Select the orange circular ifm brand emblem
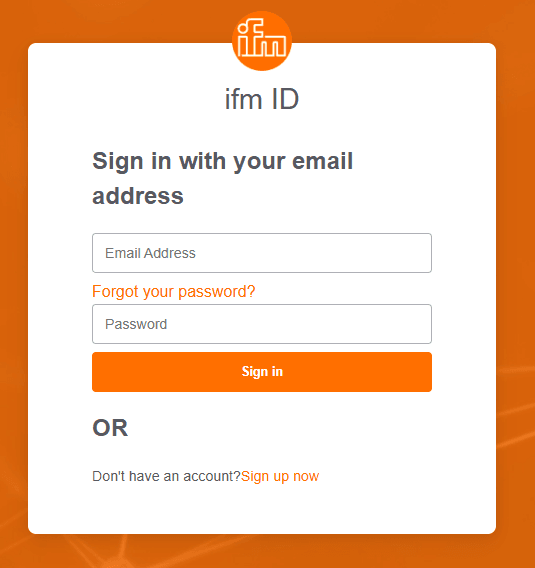The width and height of the screenshot is (535, 568). pyautogui.click(x=262, y=41)
